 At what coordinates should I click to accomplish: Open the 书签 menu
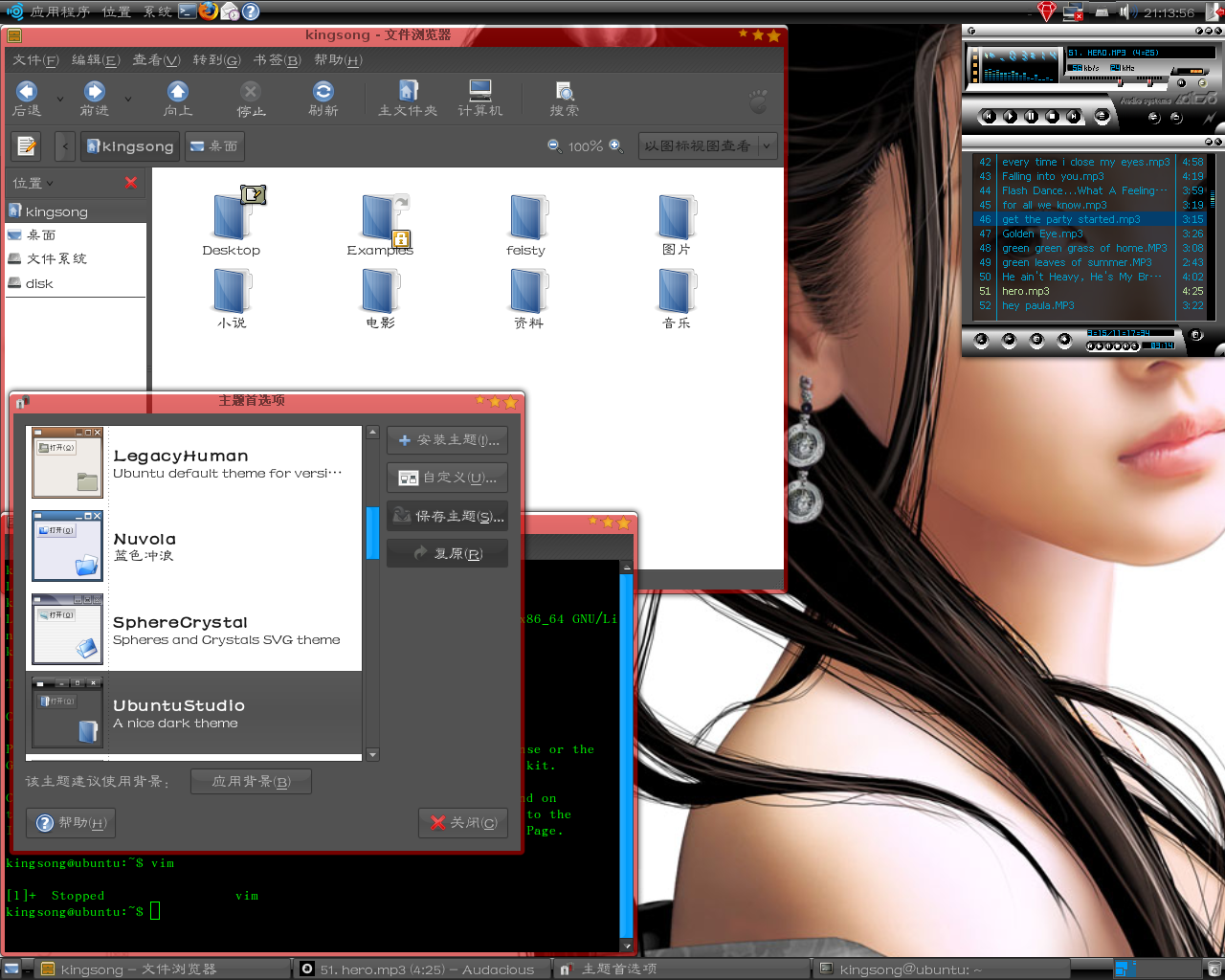pos(278,60)
